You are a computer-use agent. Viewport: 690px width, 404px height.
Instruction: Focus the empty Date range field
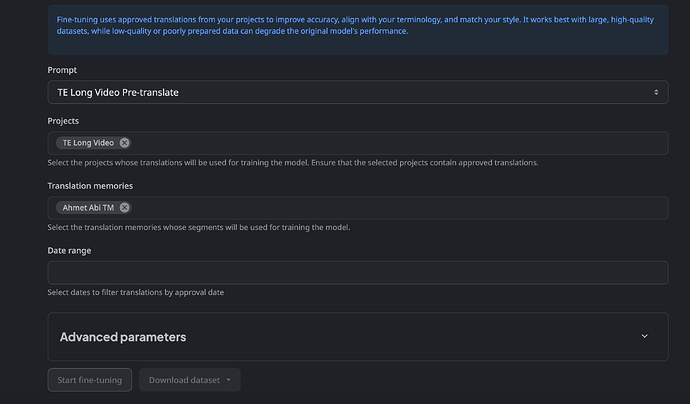pos(358,273)
